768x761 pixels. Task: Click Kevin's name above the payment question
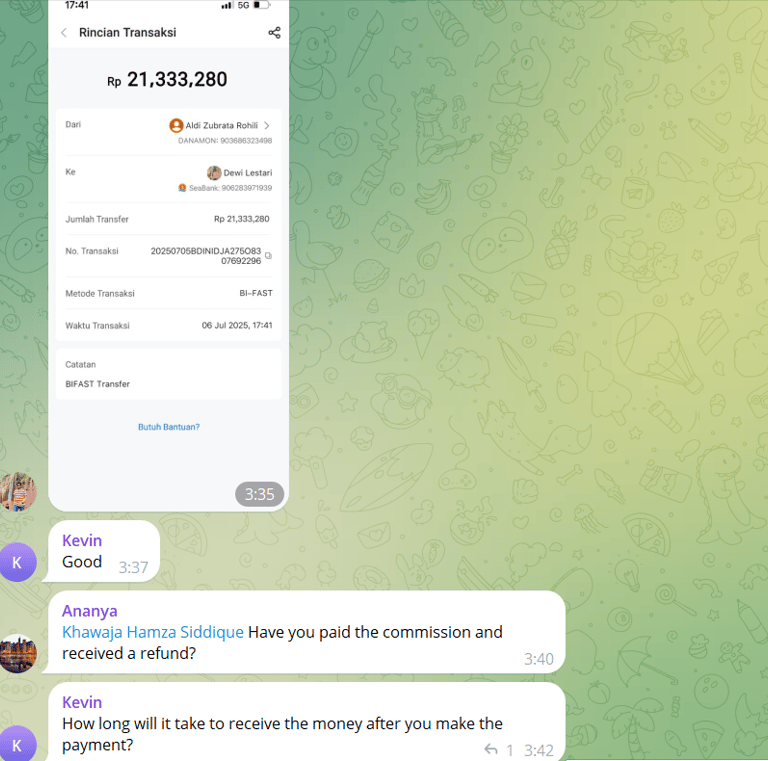[82, 702]
